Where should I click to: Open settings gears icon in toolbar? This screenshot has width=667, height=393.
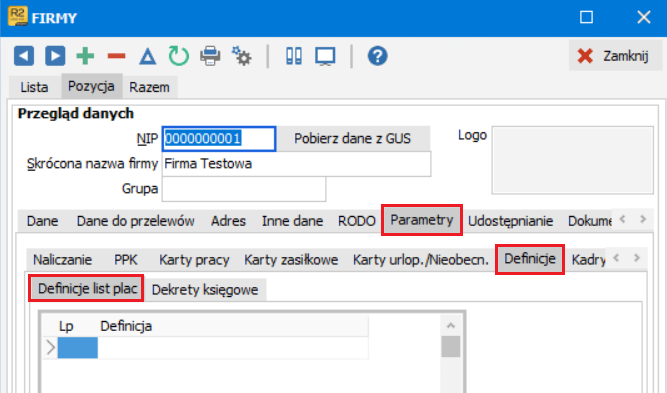[x=242, y=56]
